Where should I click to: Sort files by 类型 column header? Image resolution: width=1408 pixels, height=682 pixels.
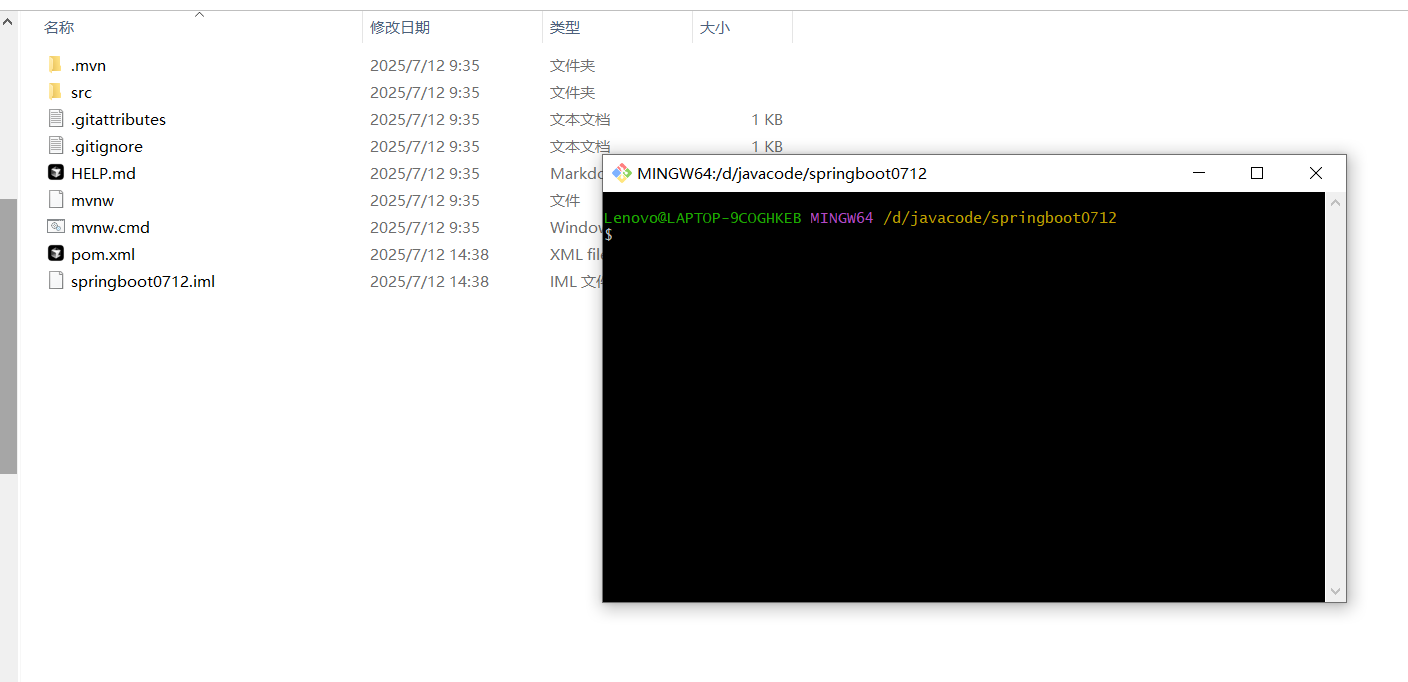click(x=565, y=28)
